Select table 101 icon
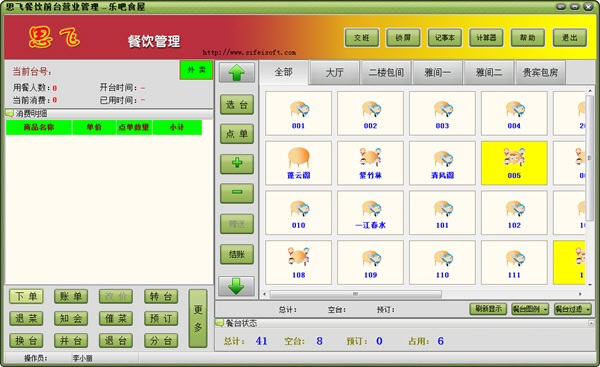 pos(442,213)
